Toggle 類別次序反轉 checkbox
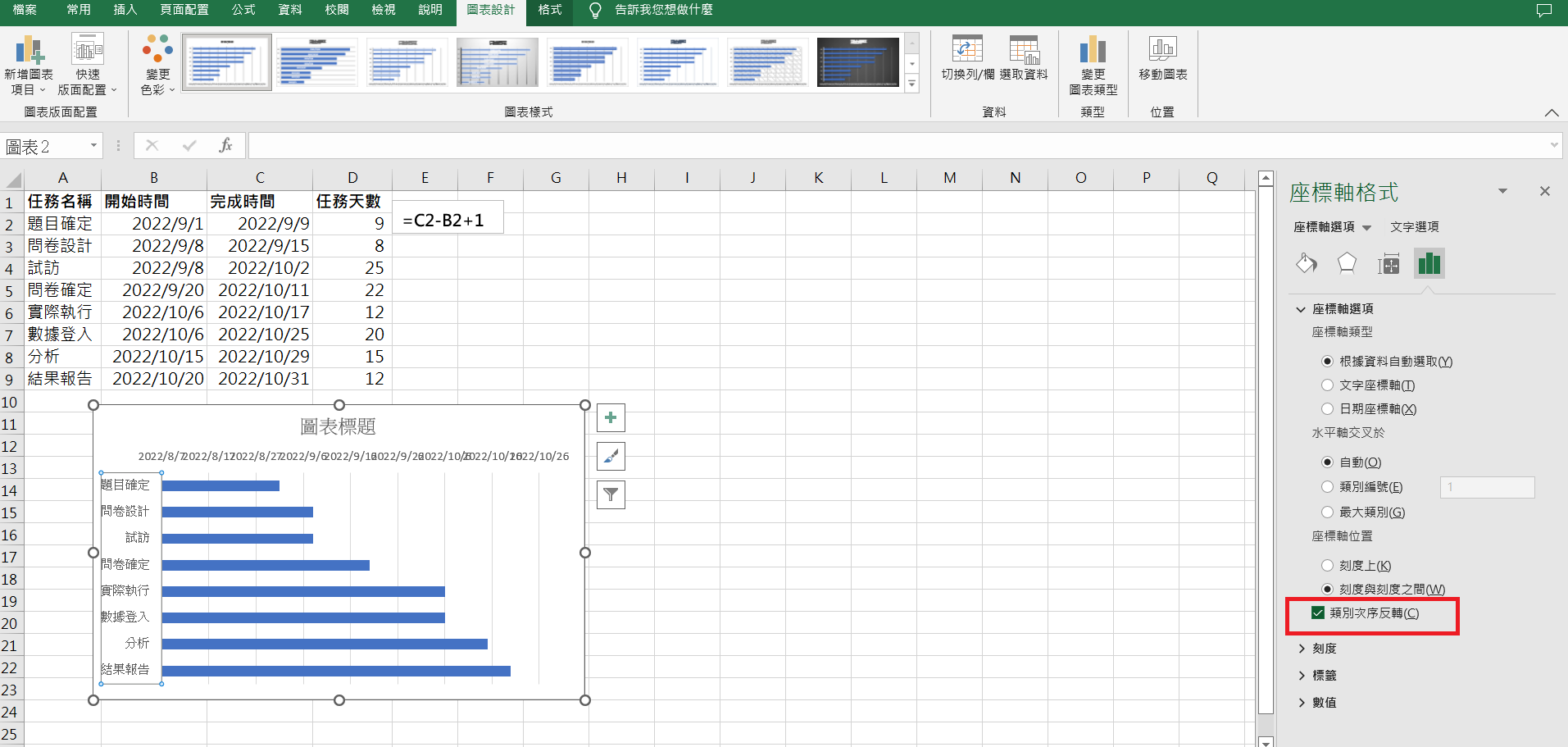 click(1318, 613)
